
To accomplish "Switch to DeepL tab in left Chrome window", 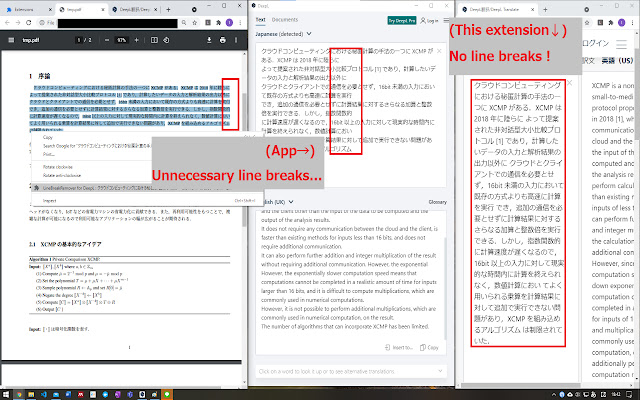I will pos(134,9).
